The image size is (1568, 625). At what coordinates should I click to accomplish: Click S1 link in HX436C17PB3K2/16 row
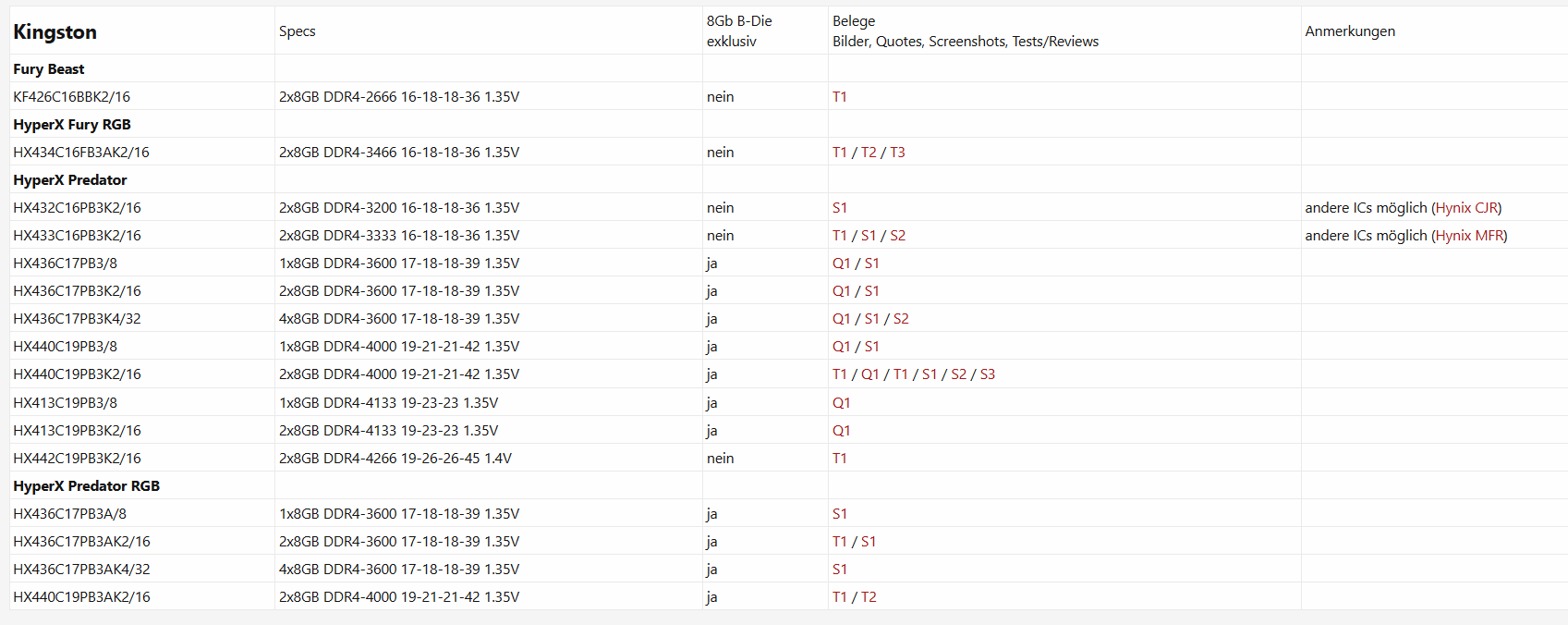(x=871, y=291)
